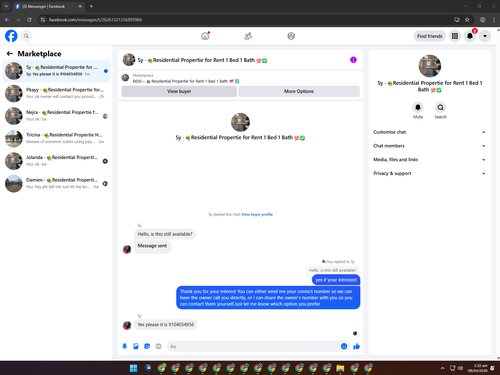Open Facebook home via the logo
The image size is (500, 375).
[x=11, y=36]
